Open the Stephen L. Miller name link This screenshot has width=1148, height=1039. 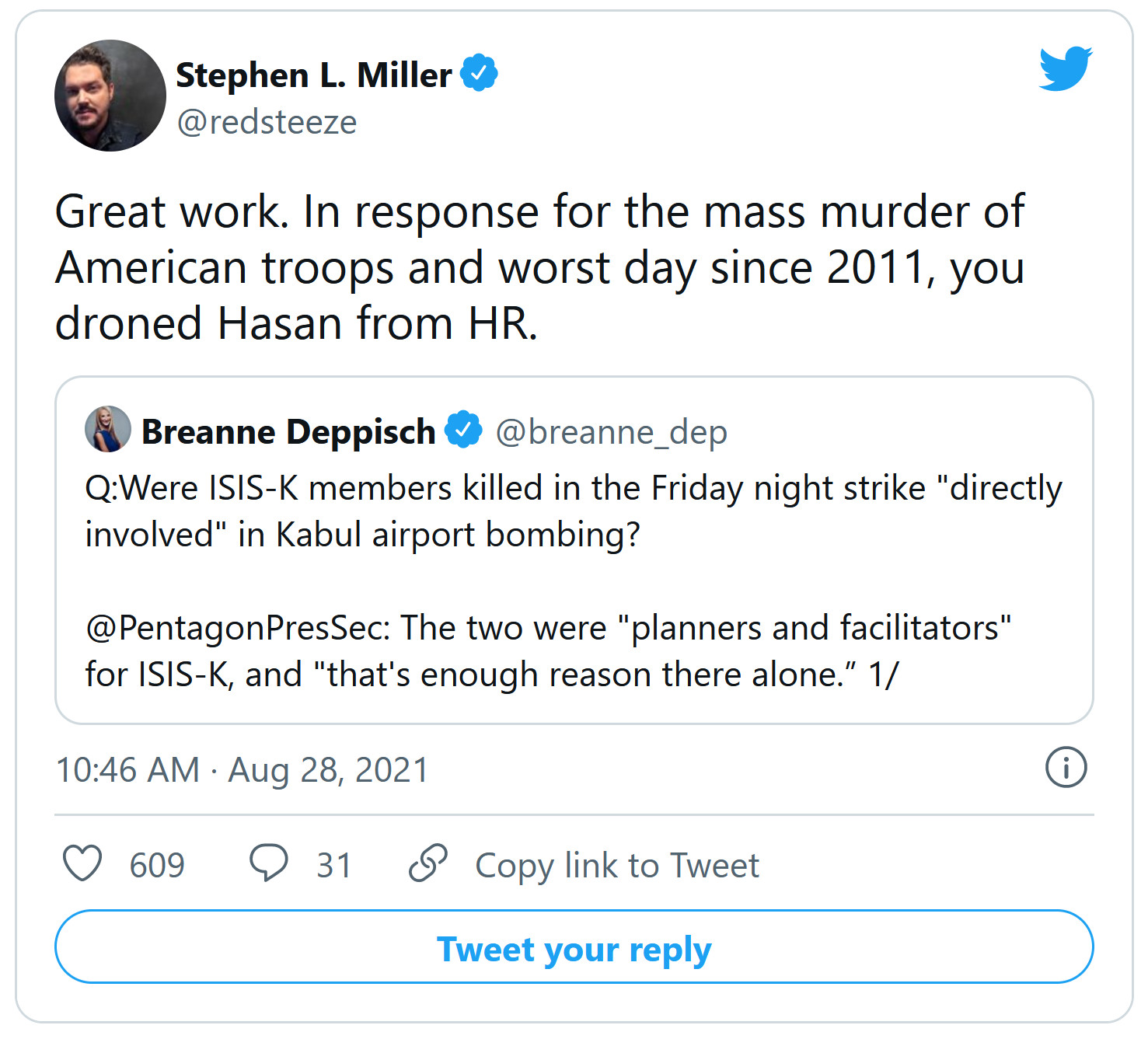coord(313,75)
